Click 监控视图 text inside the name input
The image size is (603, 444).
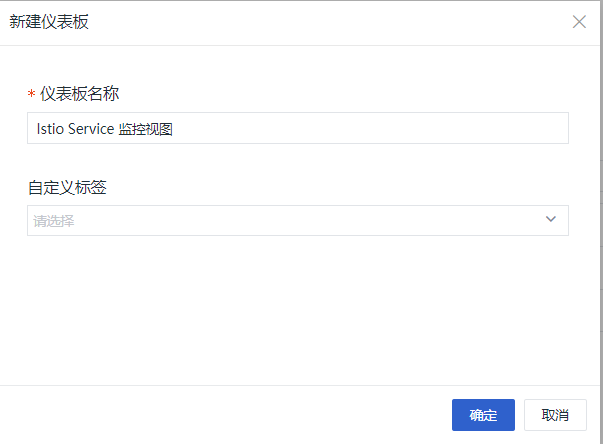[x=145, y=129]
